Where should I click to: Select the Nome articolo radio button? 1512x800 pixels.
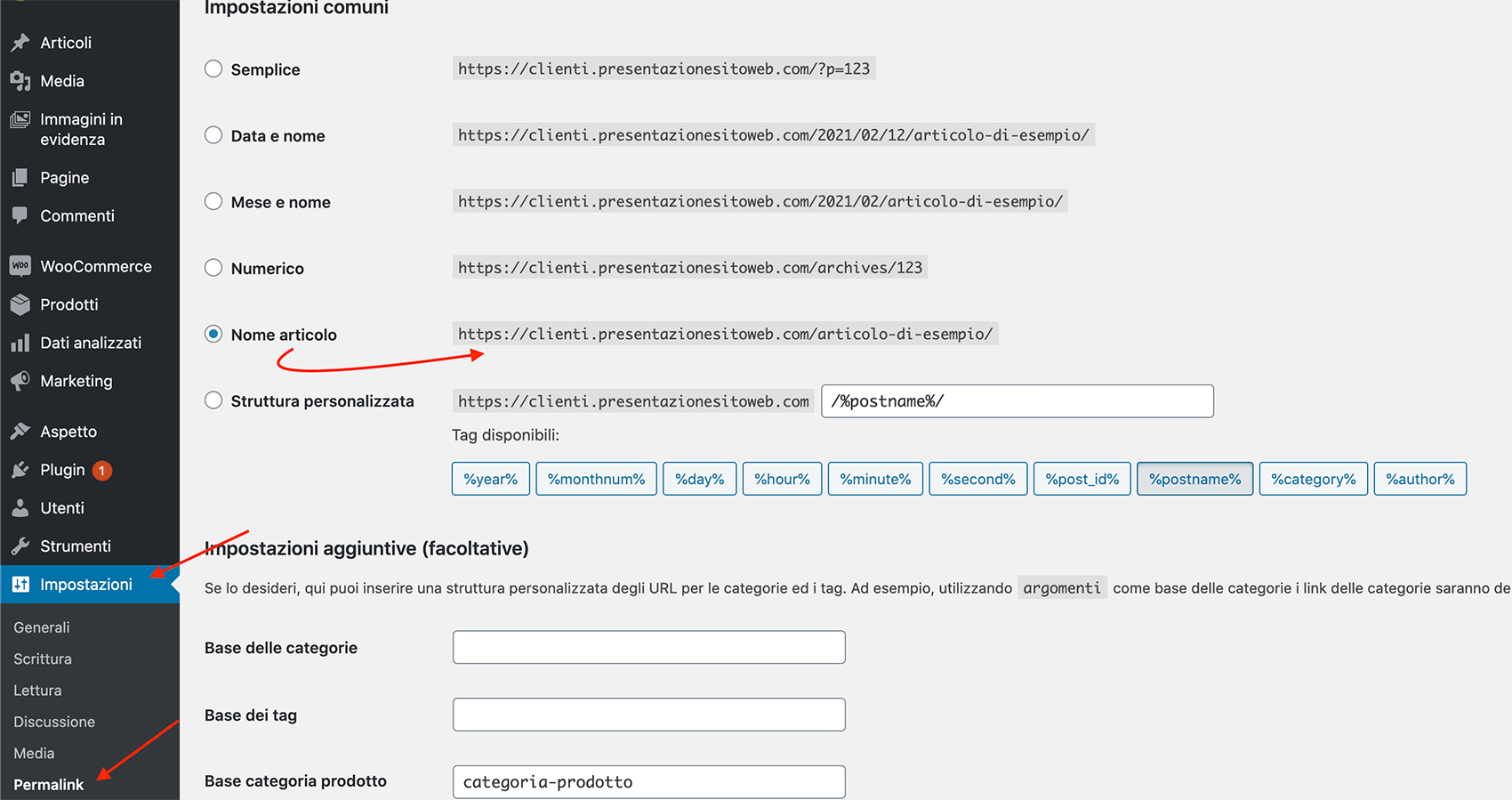coord(213,334)
